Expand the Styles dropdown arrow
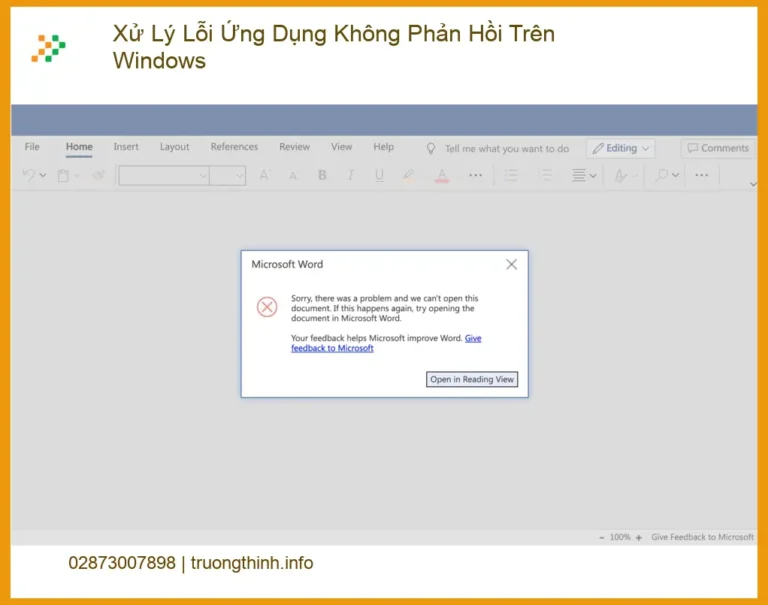The height and width of the screenshot is (605, 768). click(x=635, y=175)
